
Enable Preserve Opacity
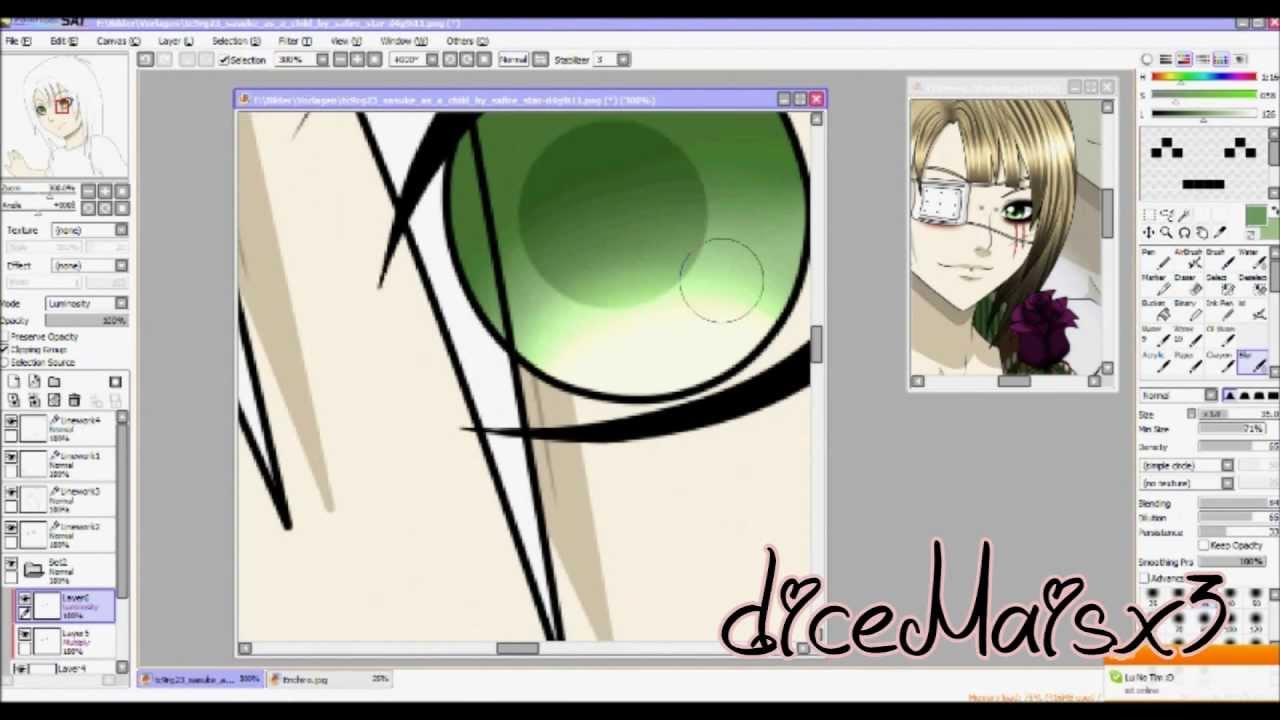click(6, 337)
